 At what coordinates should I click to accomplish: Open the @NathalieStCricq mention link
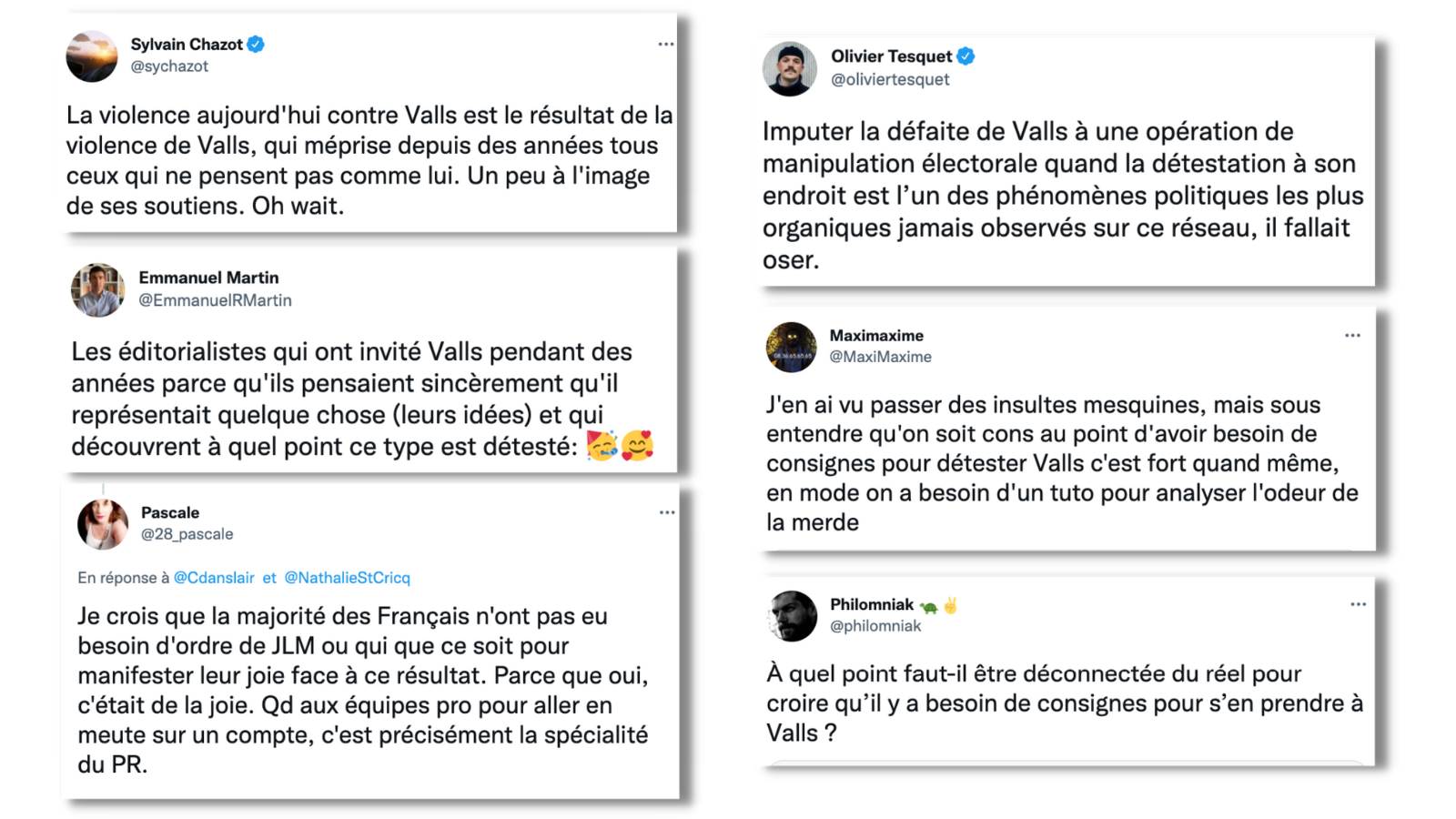coord(347,578)
